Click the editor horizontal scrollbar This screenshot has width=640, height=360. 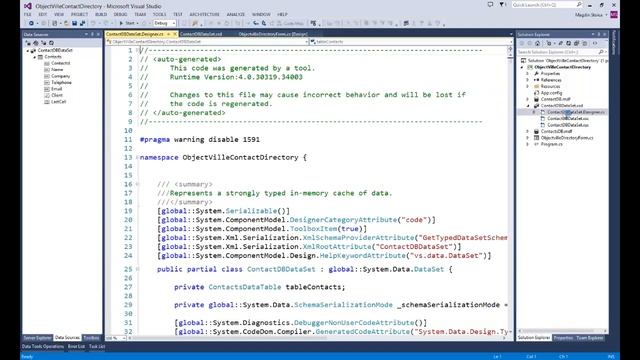316,338
